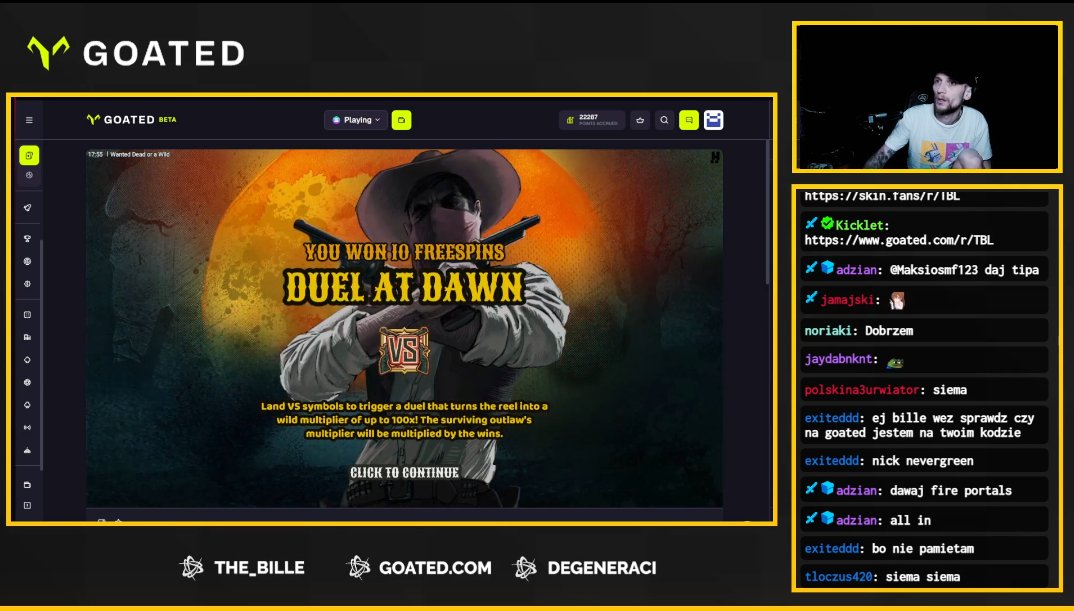Click the Hacksaw H logo atop the game

(715, 158)
